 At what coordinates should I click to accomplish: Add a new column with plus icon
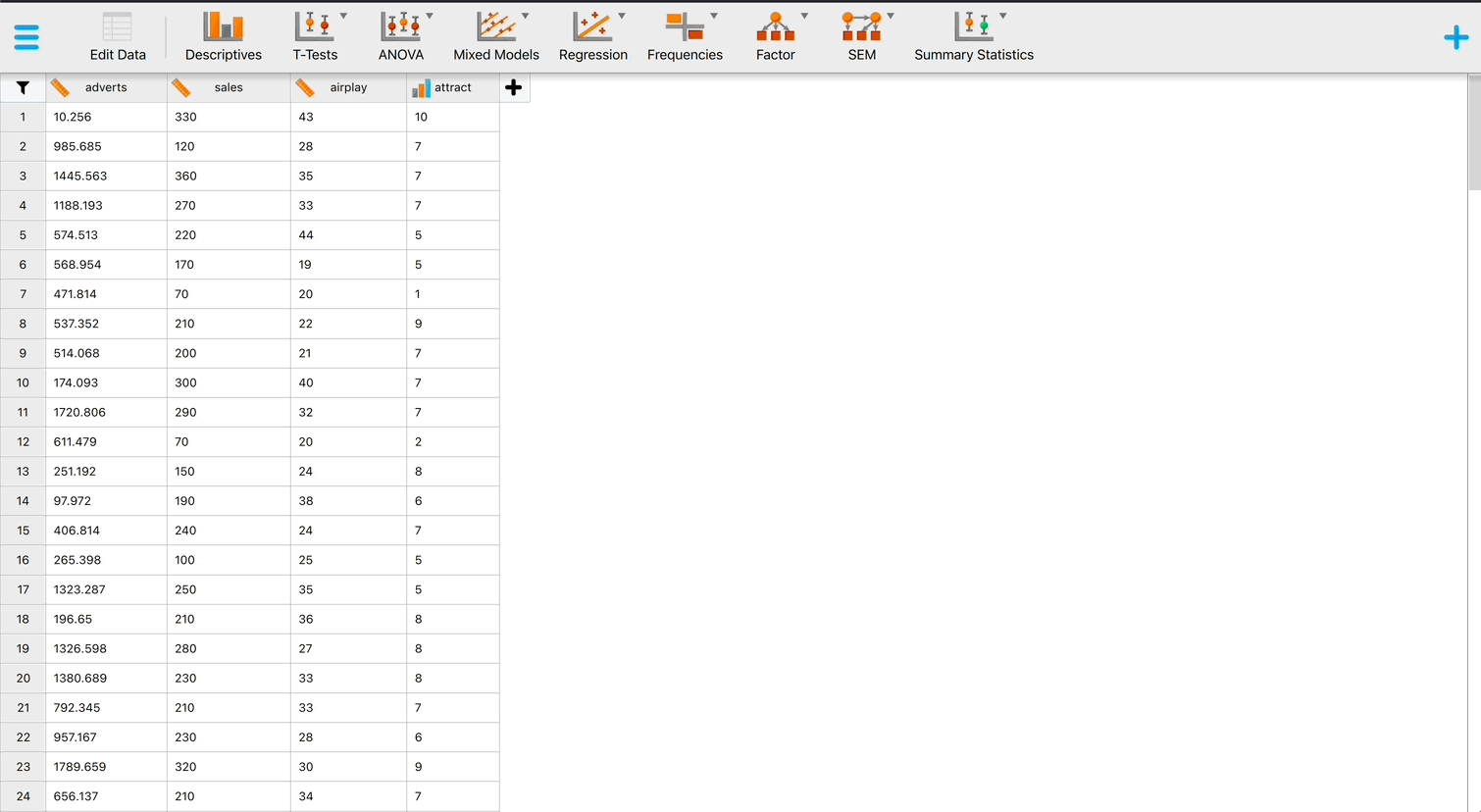point(513,87)
